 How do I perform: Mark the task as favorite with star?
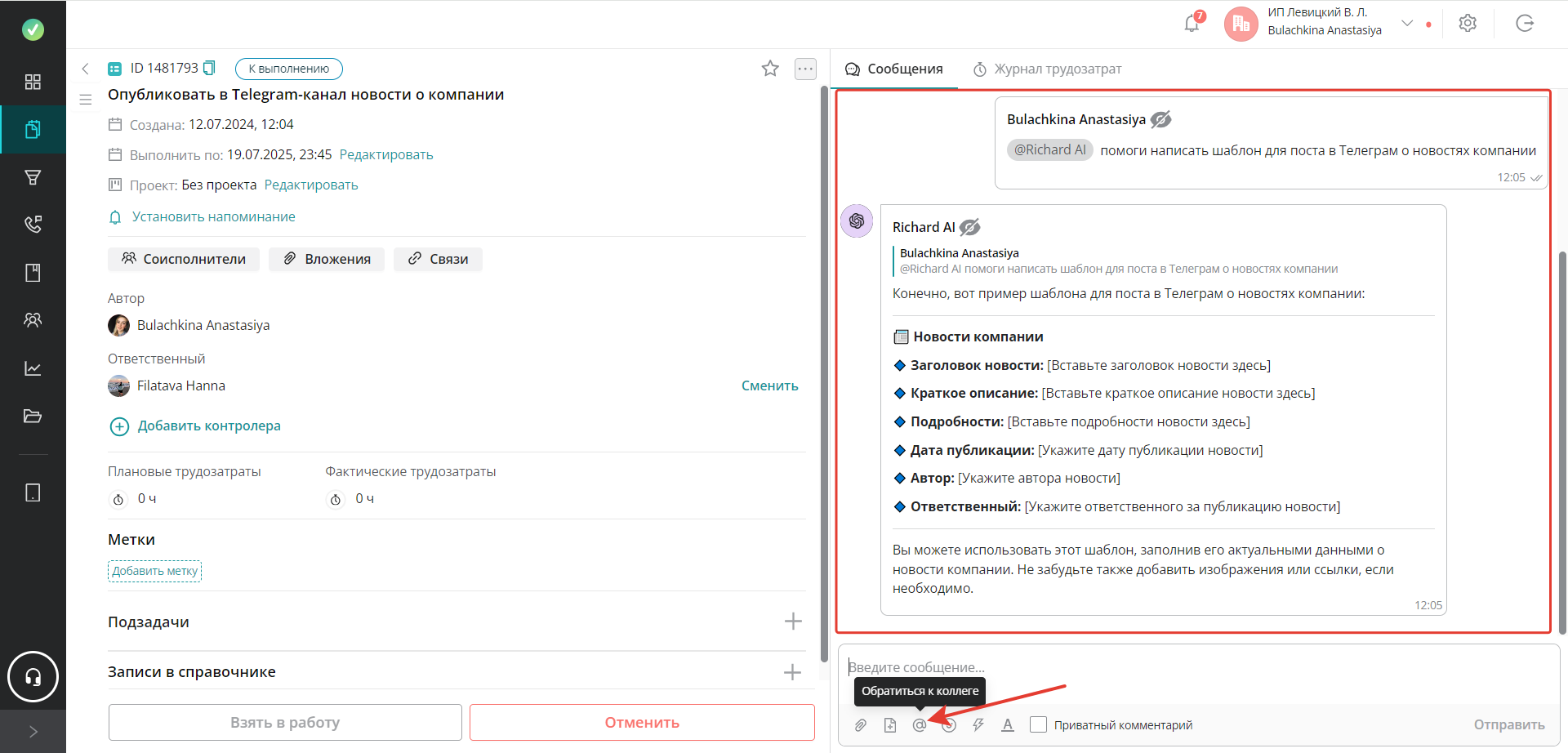pyautogui.click(x=770, y=69)
